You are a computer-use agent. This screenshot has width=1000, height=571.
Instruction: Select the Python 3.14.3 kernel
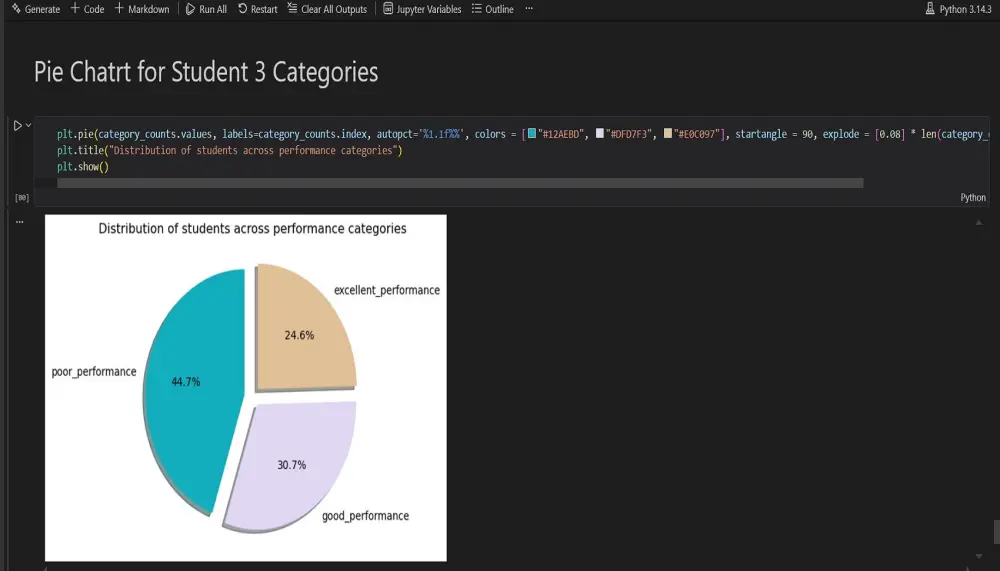959,9
